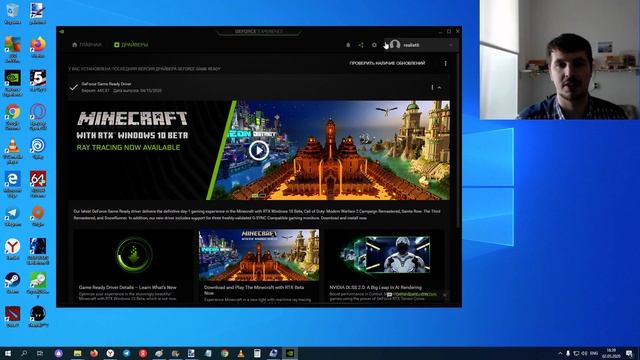Open Windows Start menu
The height and width of the screenshot is (360, 640).
coord(8,353)
